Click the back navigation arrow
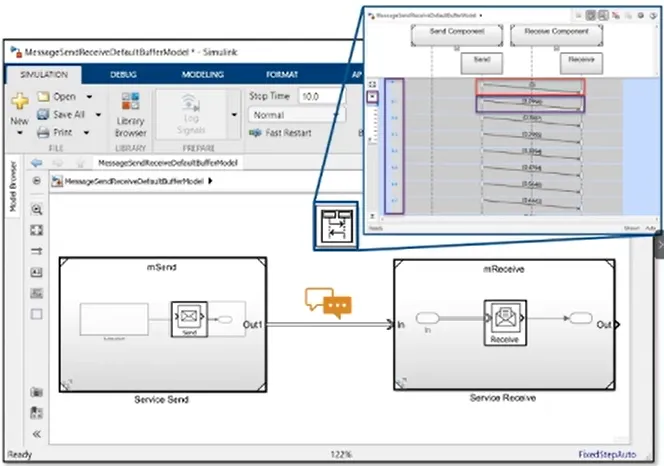 point(37,163)
